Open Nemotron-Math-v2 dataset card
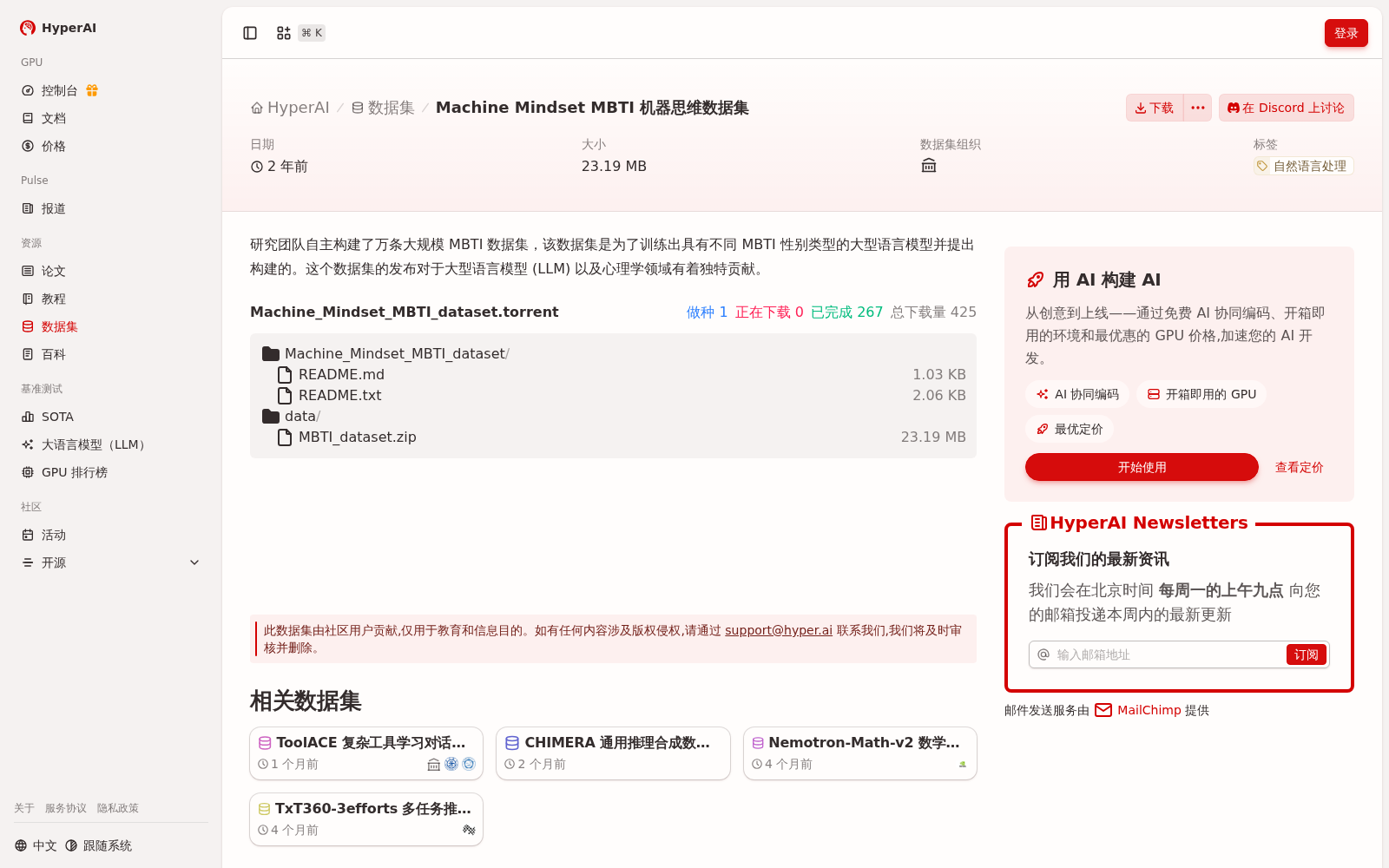Screen dimensions: 1389x868 pos(860,753)
